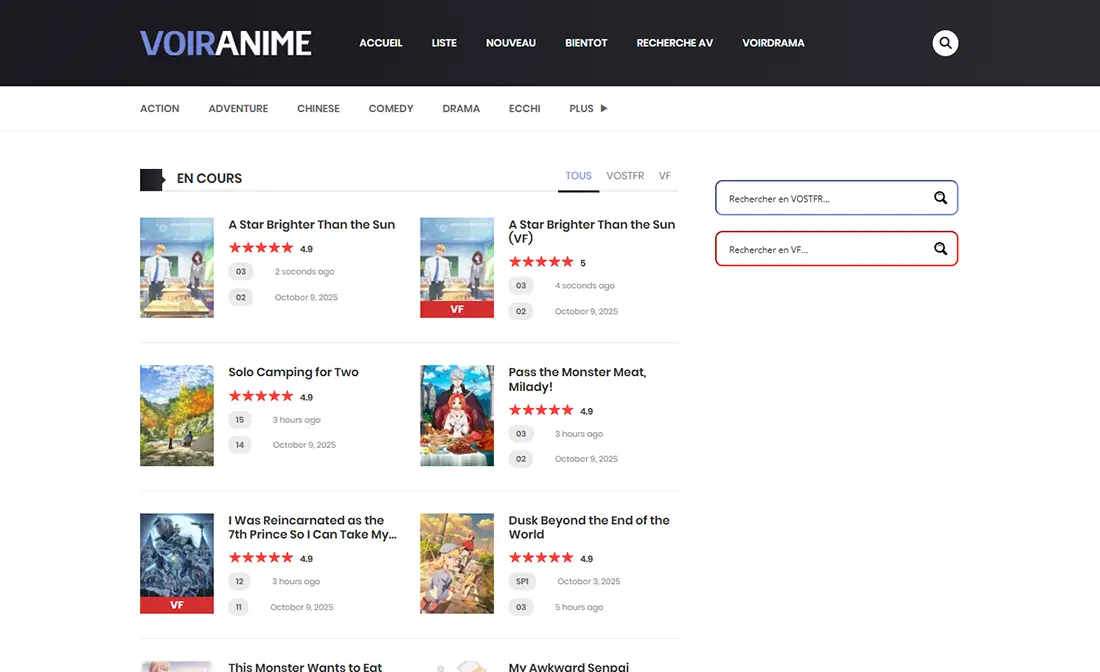Image resolution: width=1100 pixels, height=672 pixels.
Task: Open the NOUVEAU navigation item
Action: (511, 43)
